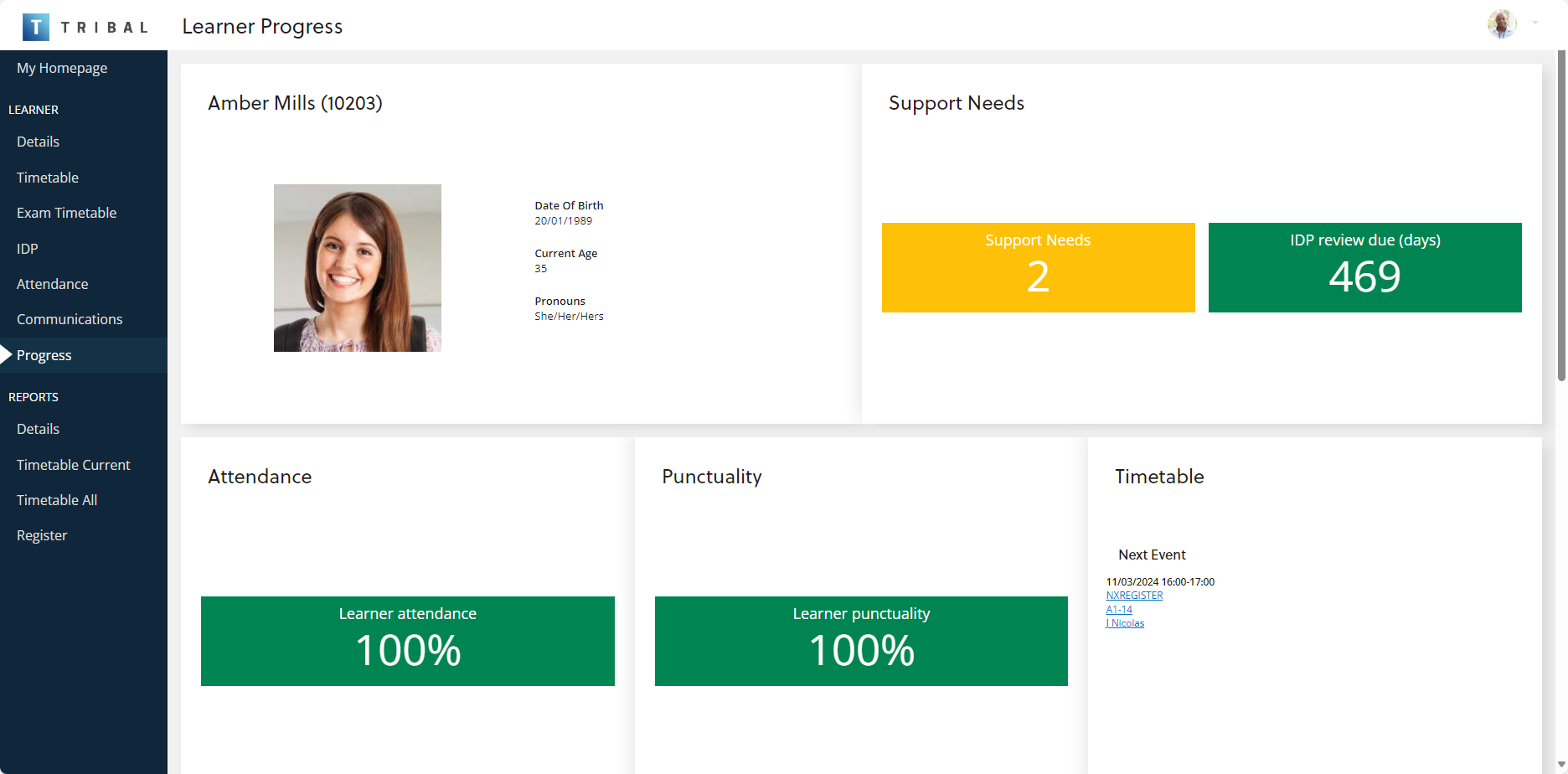This screenshot has width=1568, height=774.
Task: Open the Attendance sidebar item
Action: [52, 284]
